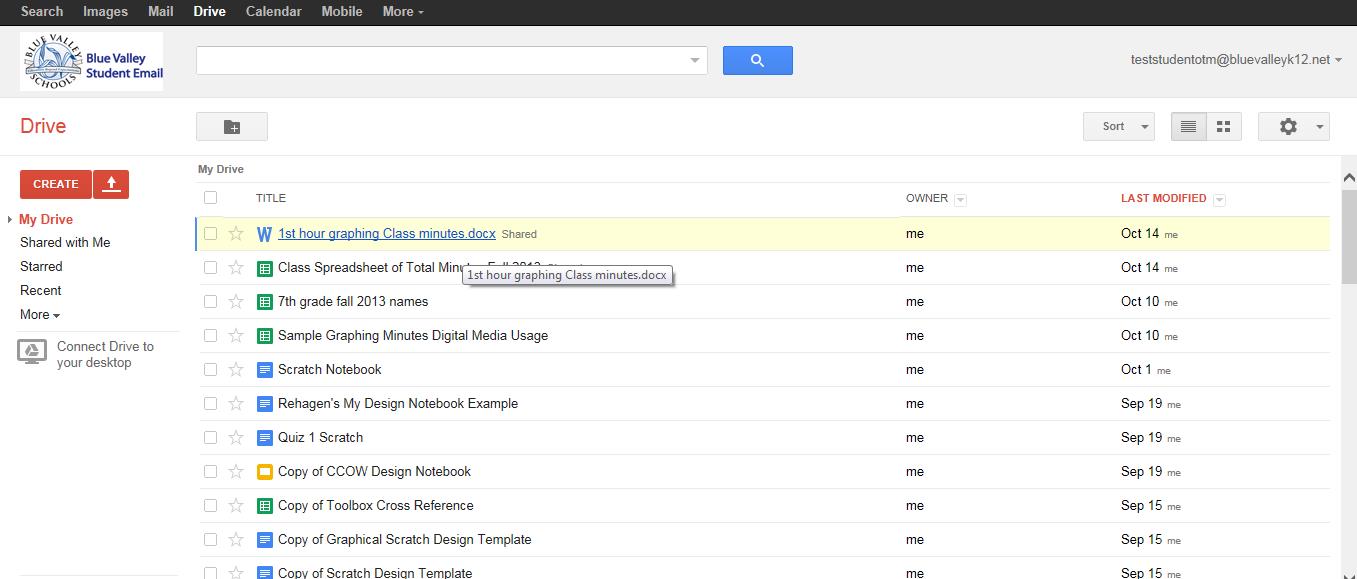
Task: Expand the My Drive folder tree arrow
Action: [9, 220]
